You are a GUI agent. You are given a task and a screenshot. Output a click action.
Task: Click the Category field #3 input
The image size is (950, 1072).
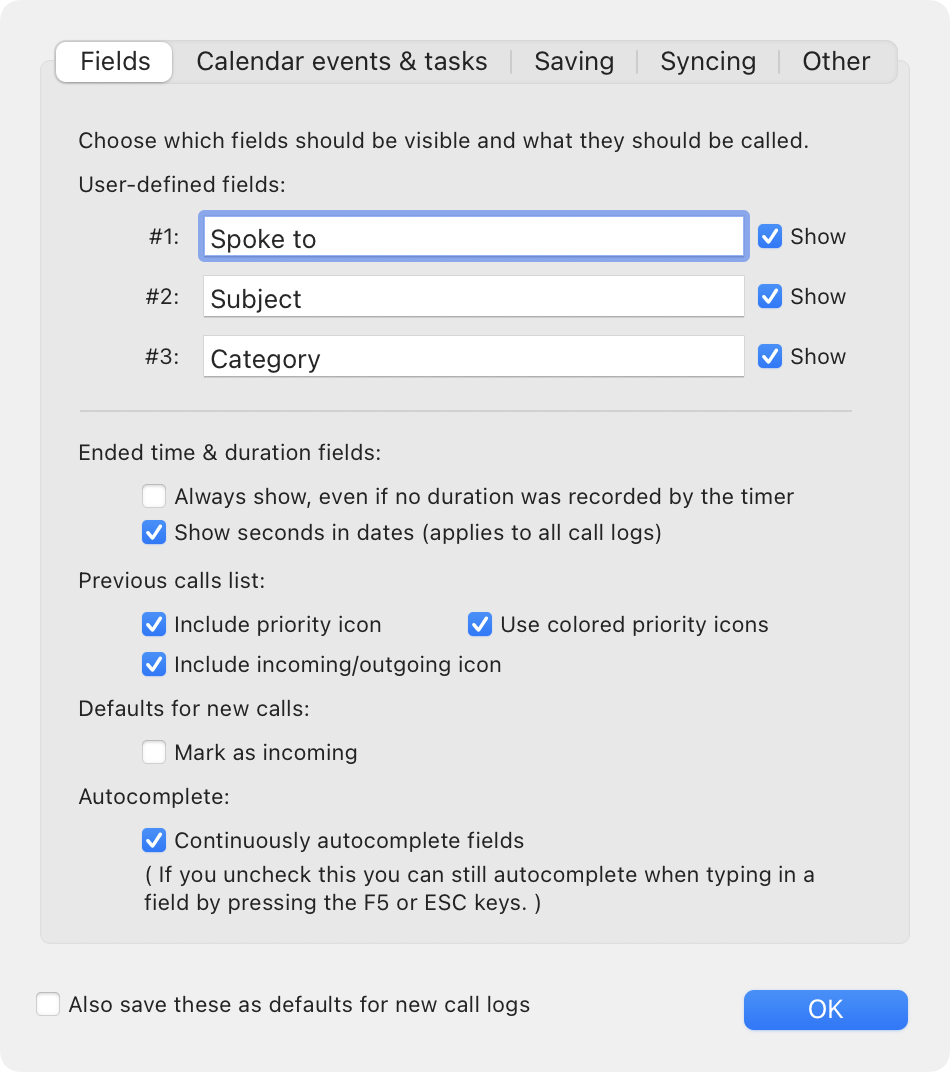click(x=473, y=358)
